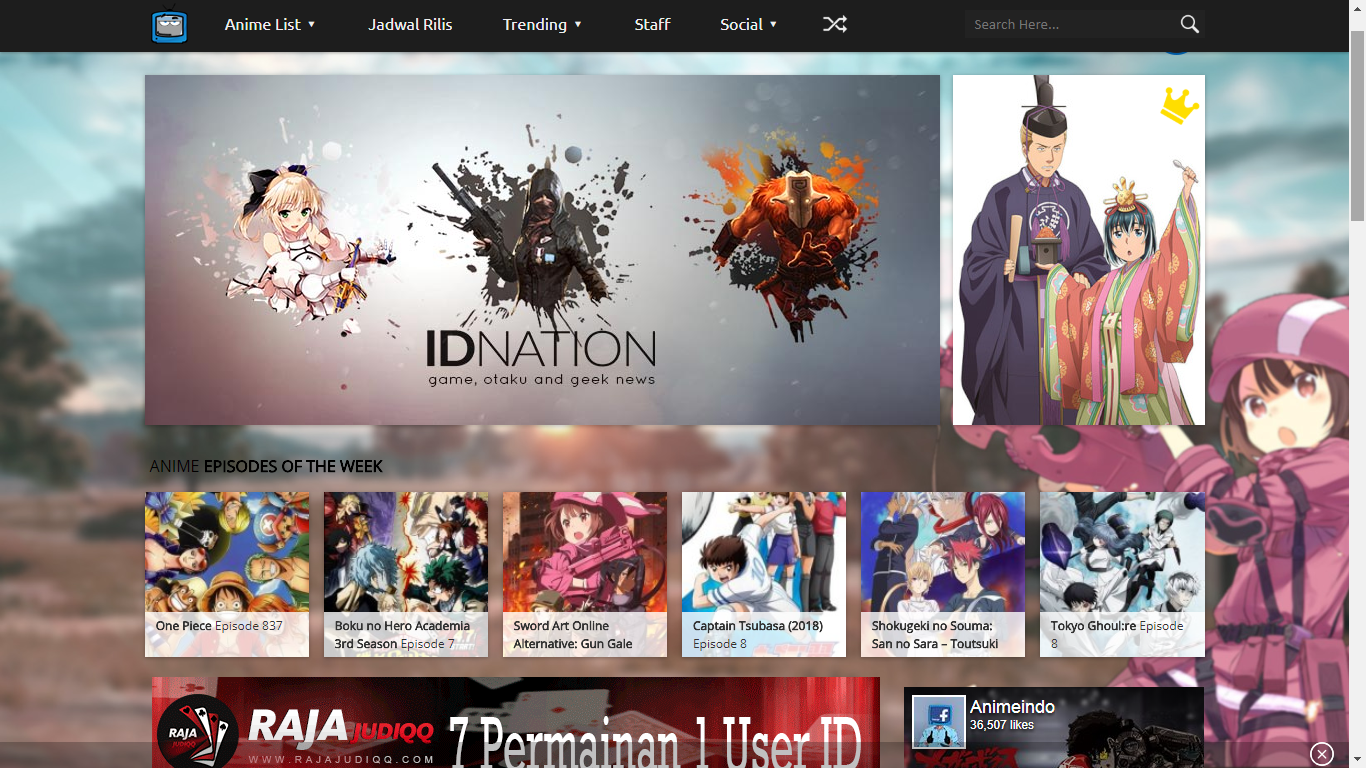Click the Animeindo Facebook page name
The width and height of the screenshot is (1366, 768).
(x=1012, y=707)
